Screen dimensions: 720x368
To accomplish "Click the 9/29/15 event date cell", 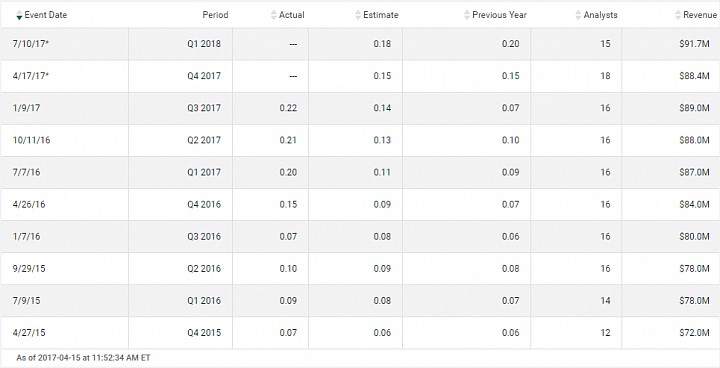I will pos(64,269).
